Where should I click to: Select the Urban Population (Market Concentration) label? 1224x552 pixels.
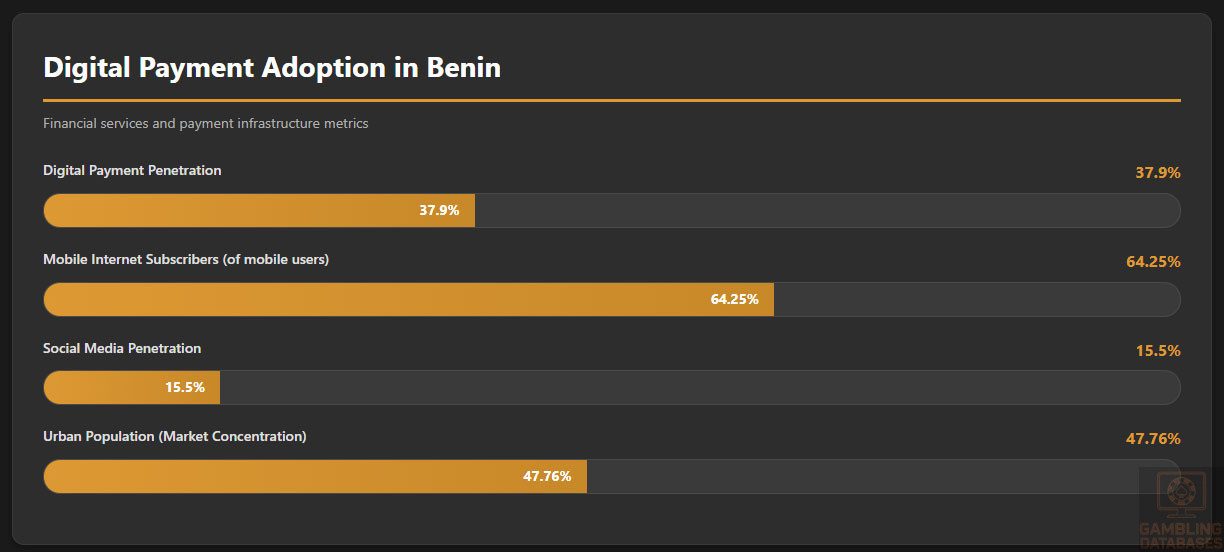[175, 437]
